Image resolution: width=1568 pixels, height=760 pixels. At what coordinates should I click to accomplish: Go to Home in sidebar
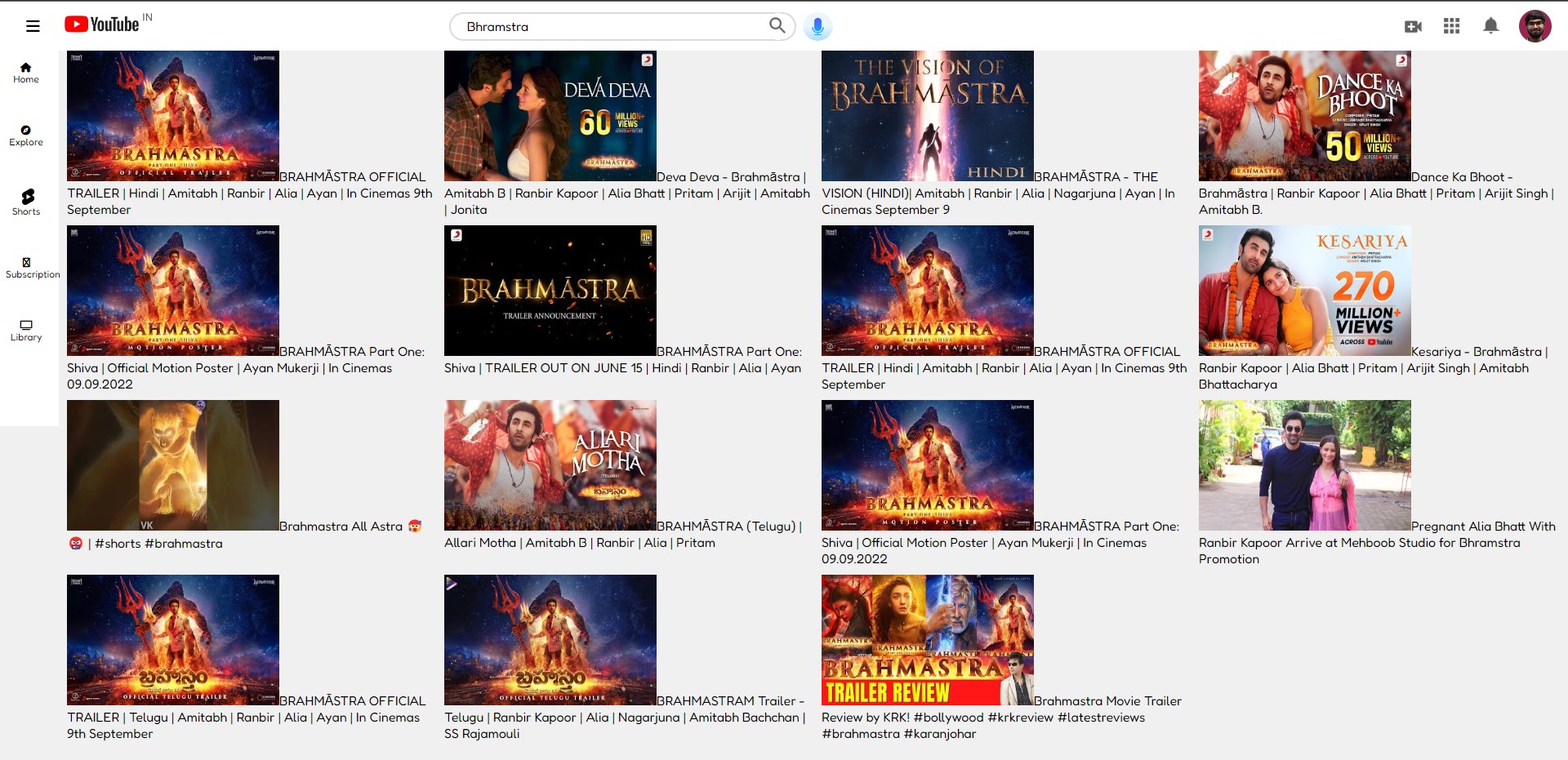click(x=26, y=73)
